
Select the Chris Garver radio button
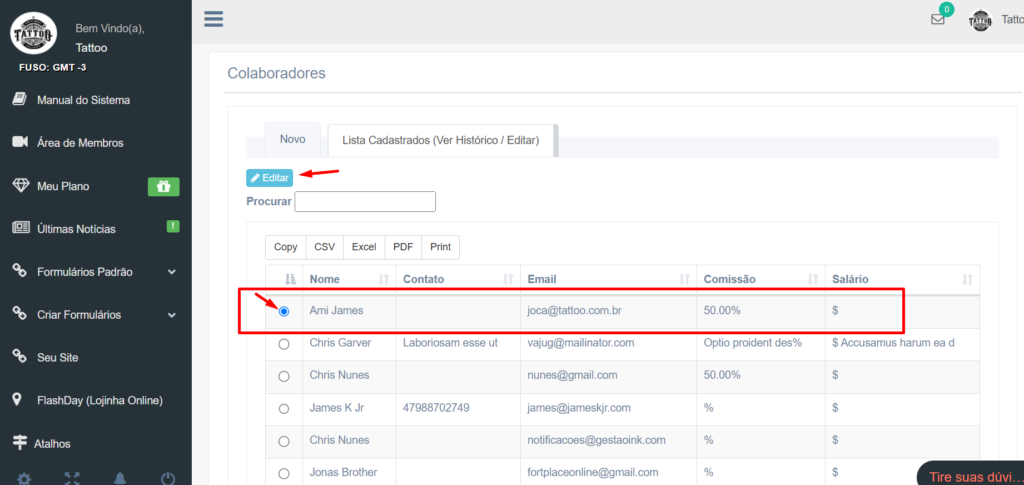(x=283, y=344)
